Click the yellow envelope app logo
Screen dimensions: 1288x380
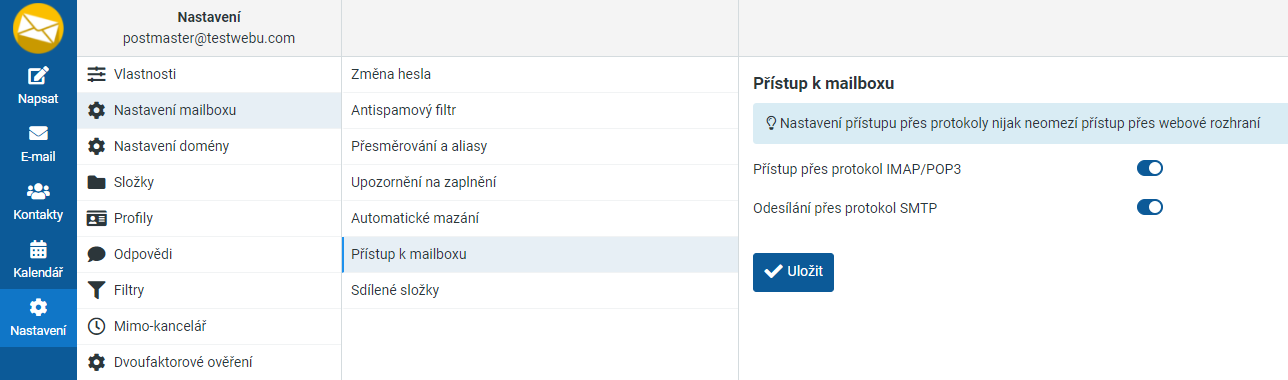pyautogui.click(x=38, y=28)
